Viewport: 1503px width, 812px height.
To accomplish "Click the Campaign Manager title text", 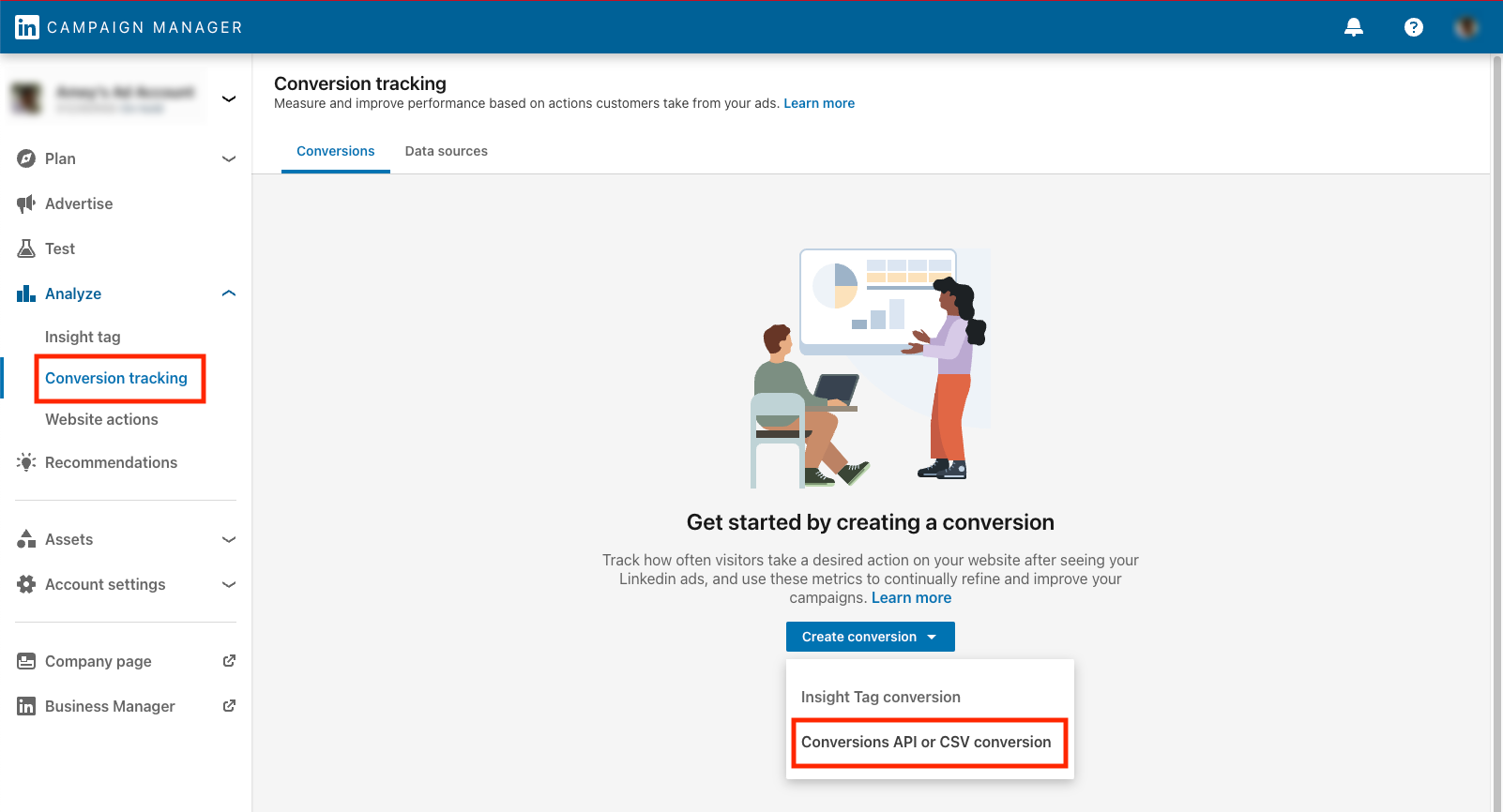I will point(144,27).
